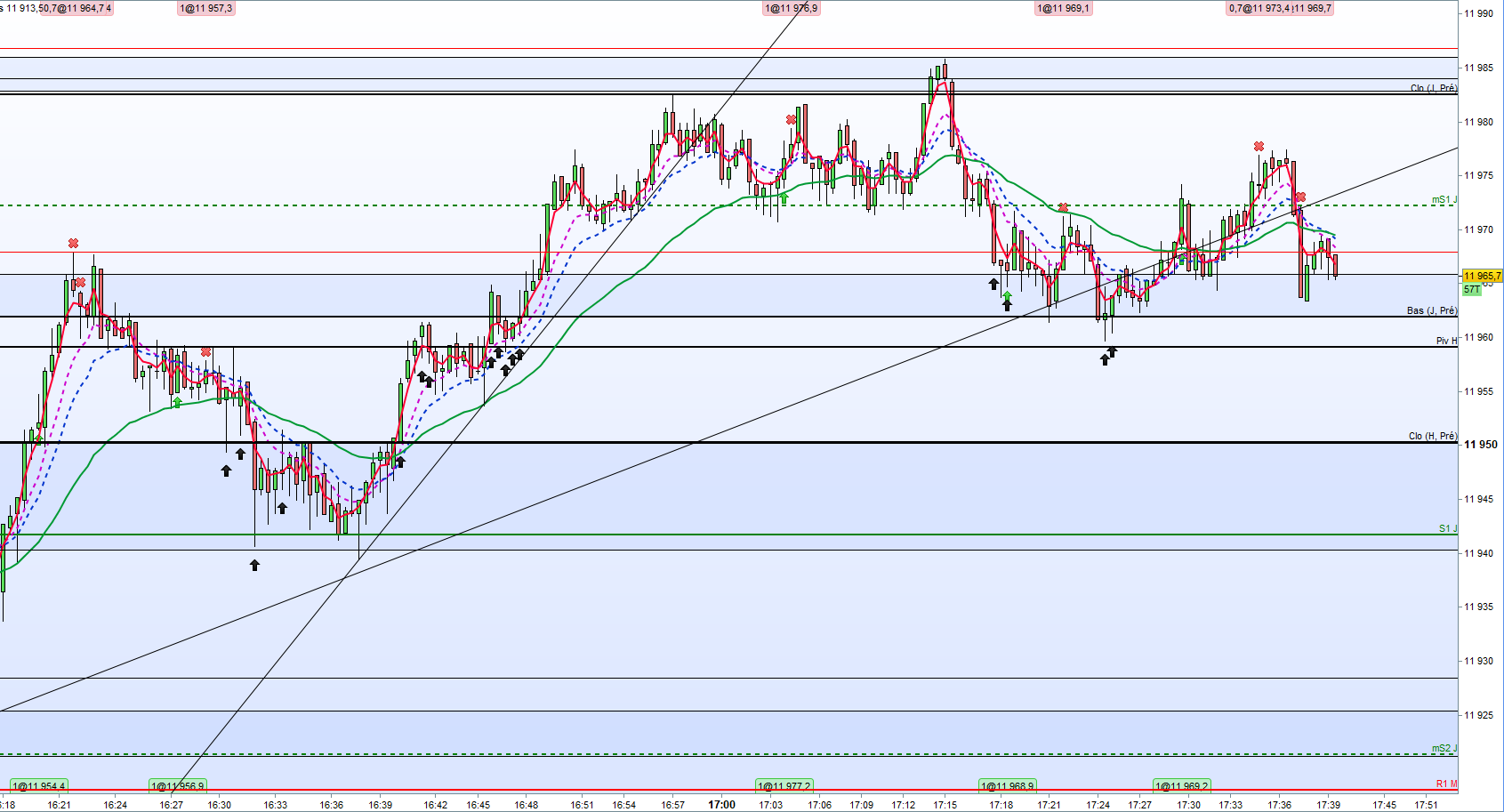Viewport: 1504px width, 812px height.
Task: Select the 17:15 time label
Action: (945, 805)
